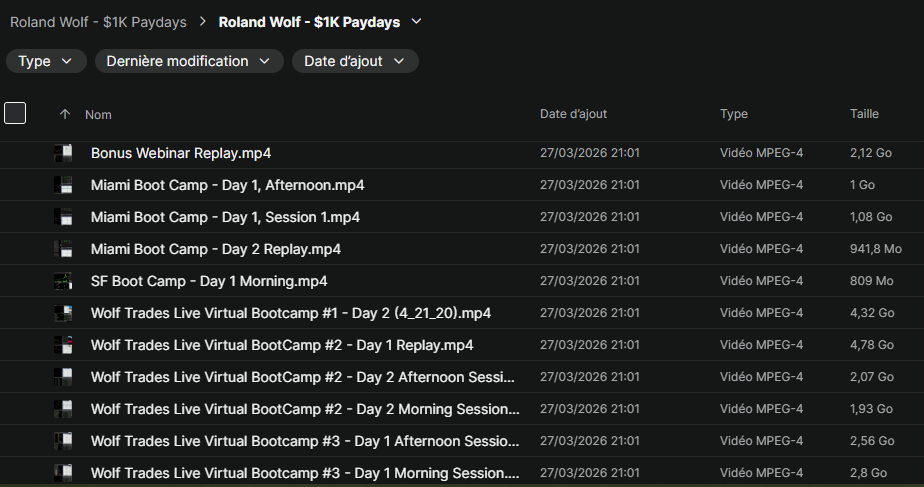Open the Date d'ajout filter dropdown
The image size is (924, 487).
point(355,61)
